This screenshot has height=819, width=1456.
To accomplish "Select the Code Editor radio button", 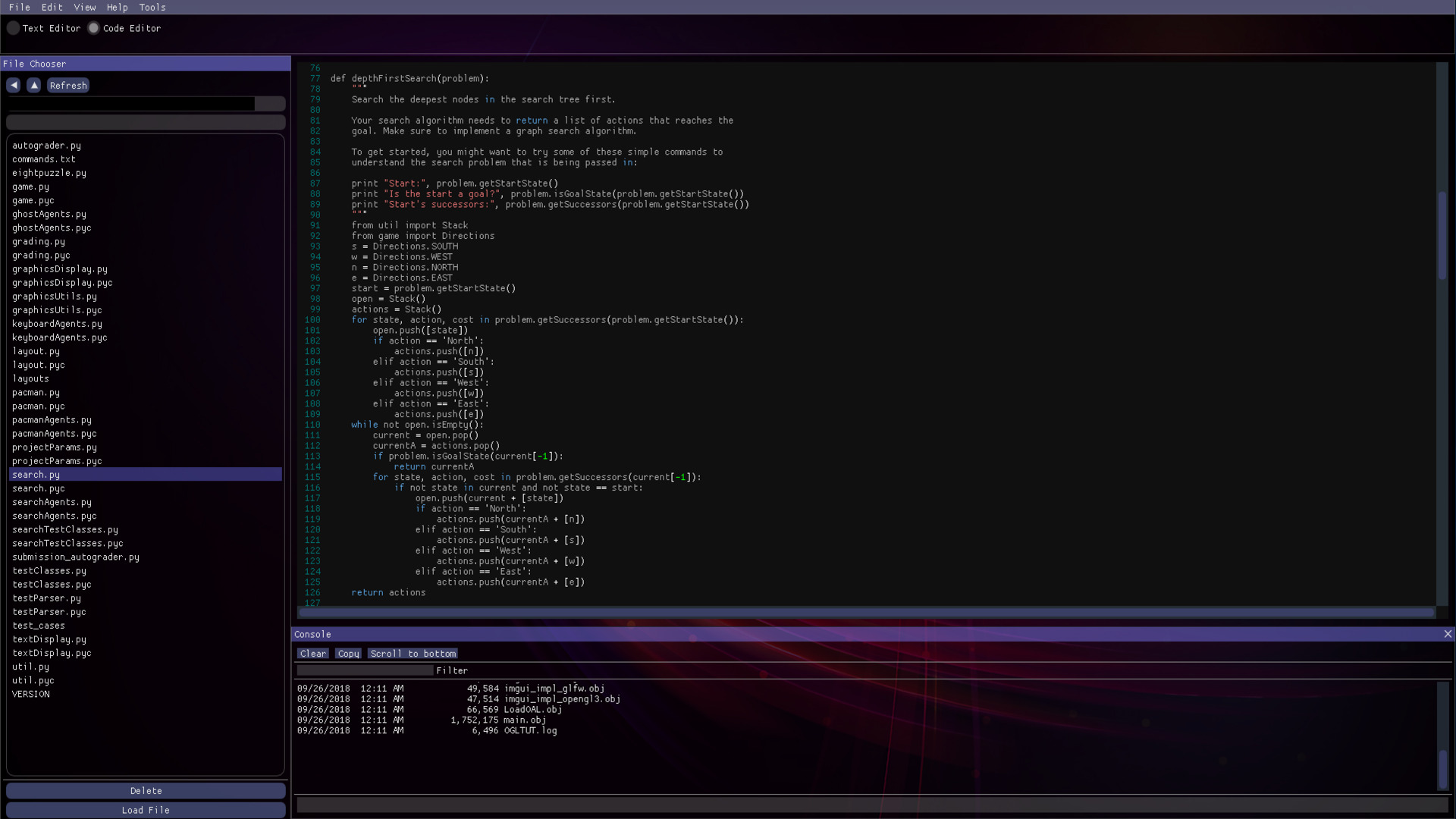I will coord(94,28).
